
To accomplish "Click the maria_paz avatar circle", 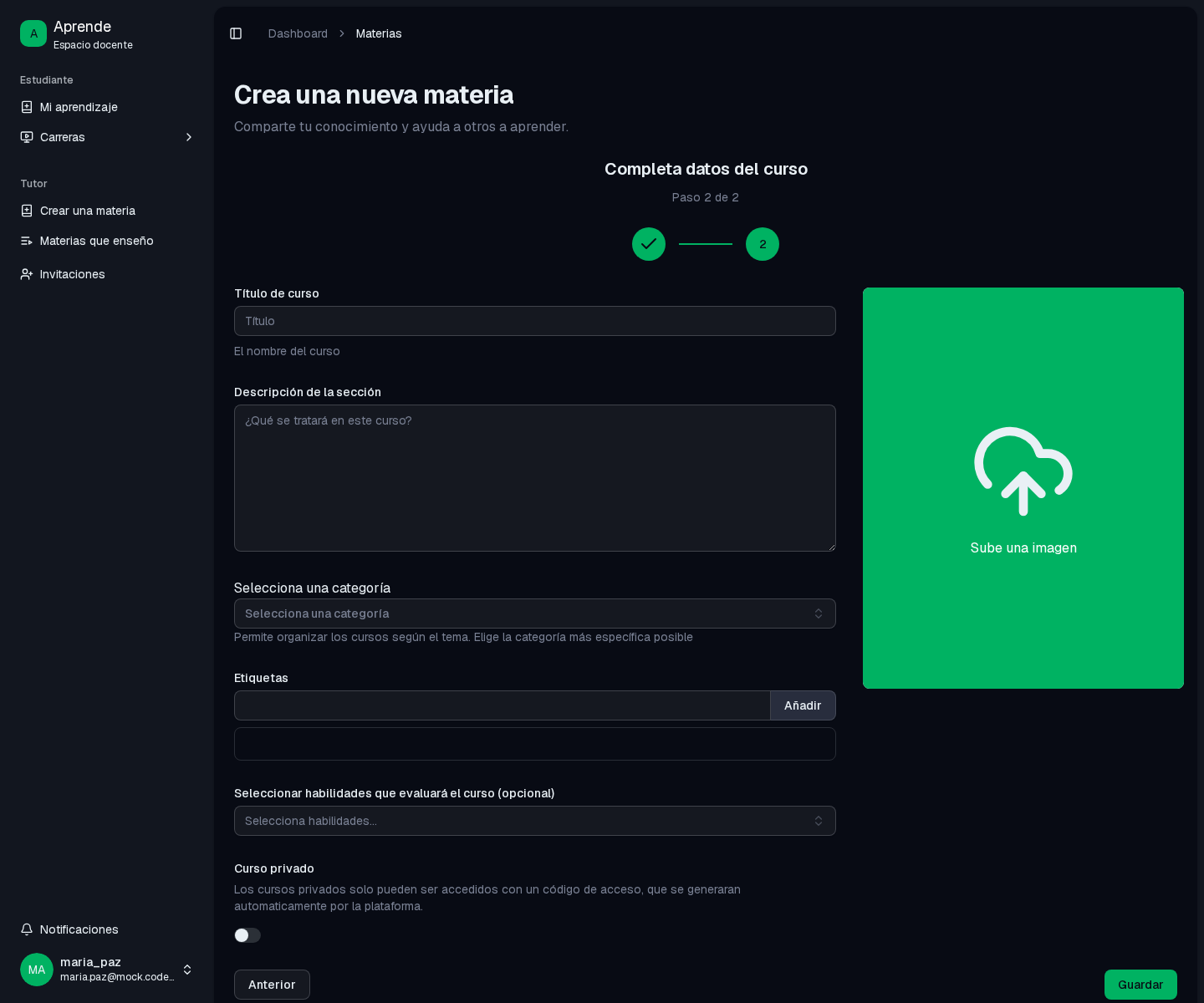I will pos(37,970).
